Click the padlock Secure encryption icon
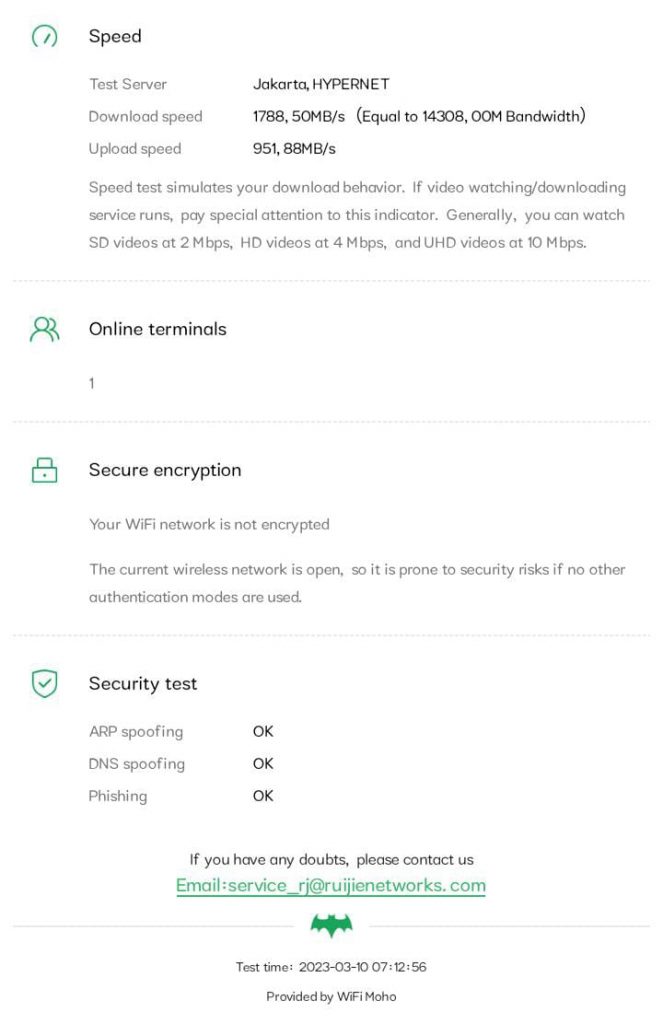This screenshot has width=663, height=1024. [44, 470]
